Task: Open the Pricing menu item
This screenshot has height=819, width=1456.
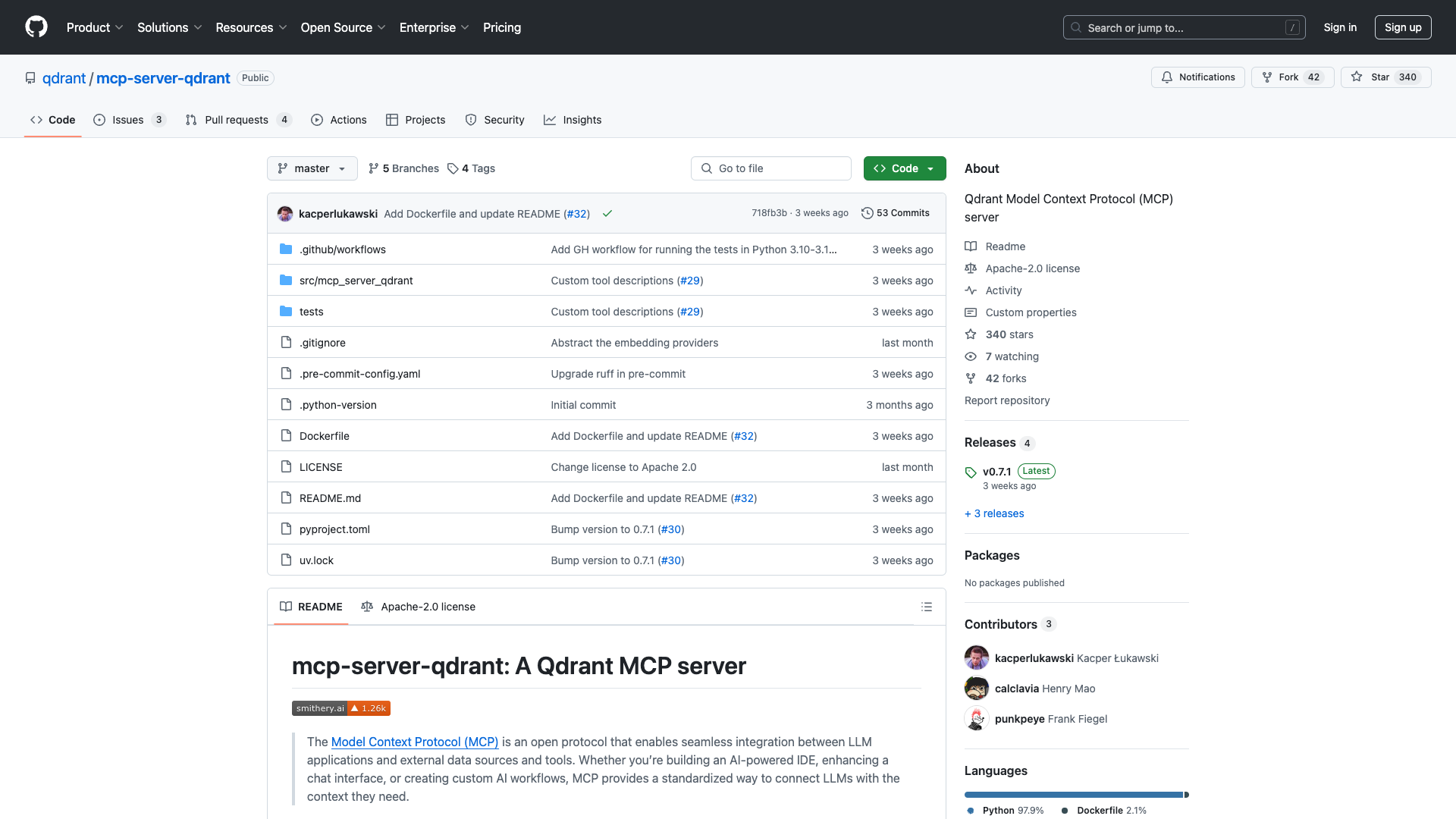Action: coord(501,27)
